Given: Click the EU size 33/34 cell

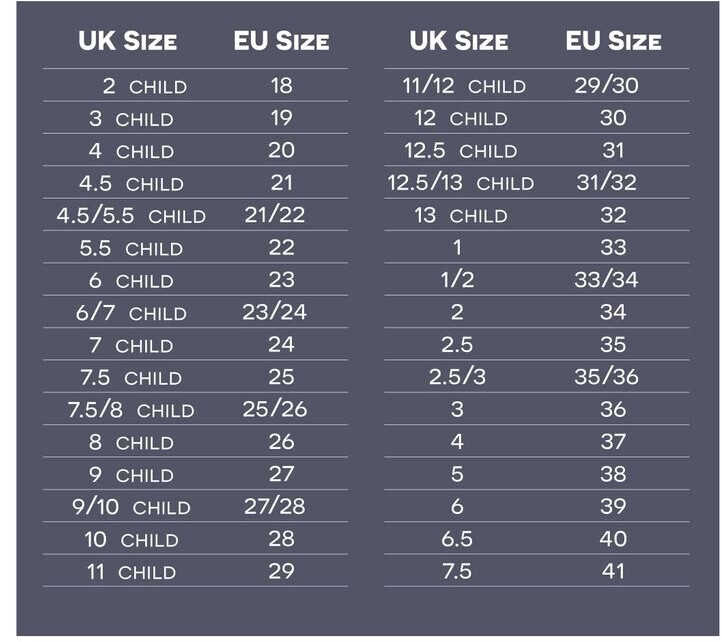Looking at the screenshot, I should pyautogui.click(x=606, y=280).
